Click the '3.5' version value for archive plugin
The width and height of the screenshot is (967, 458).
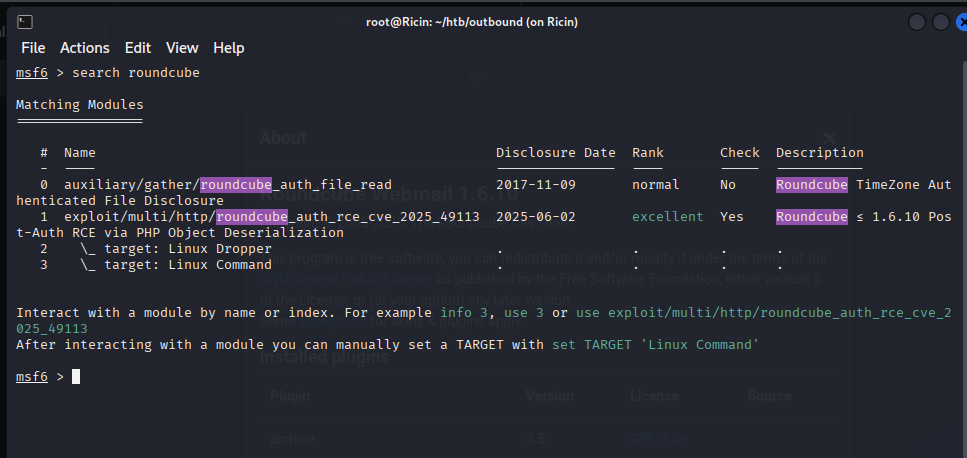pos(534,439)
